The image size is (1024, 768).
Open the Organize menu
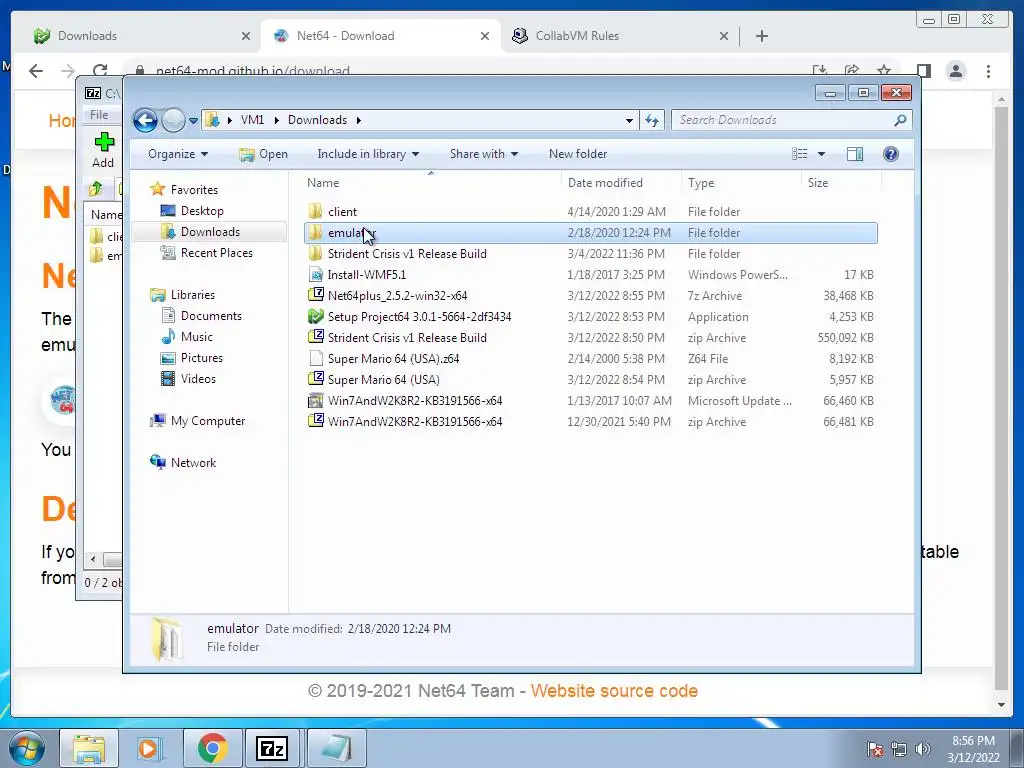[178, 154]
